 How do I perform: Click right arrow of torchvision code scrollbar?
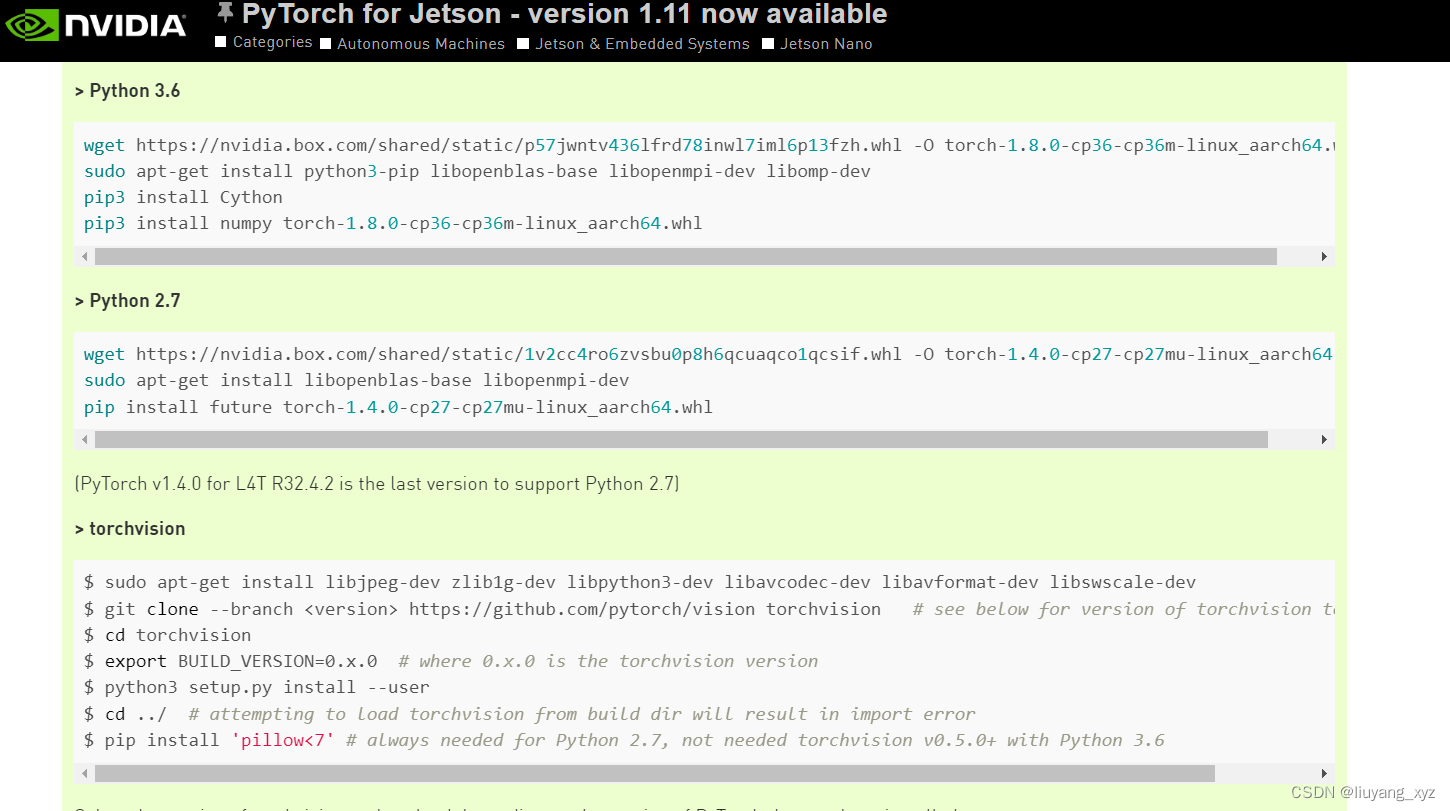[1324, 774]
